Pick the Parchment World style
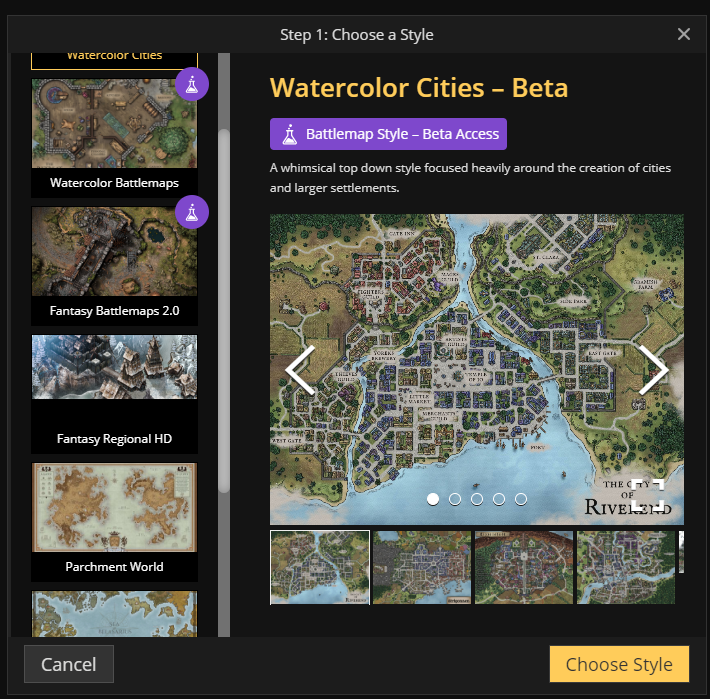The image size is (710, 699). click(114, 521)
